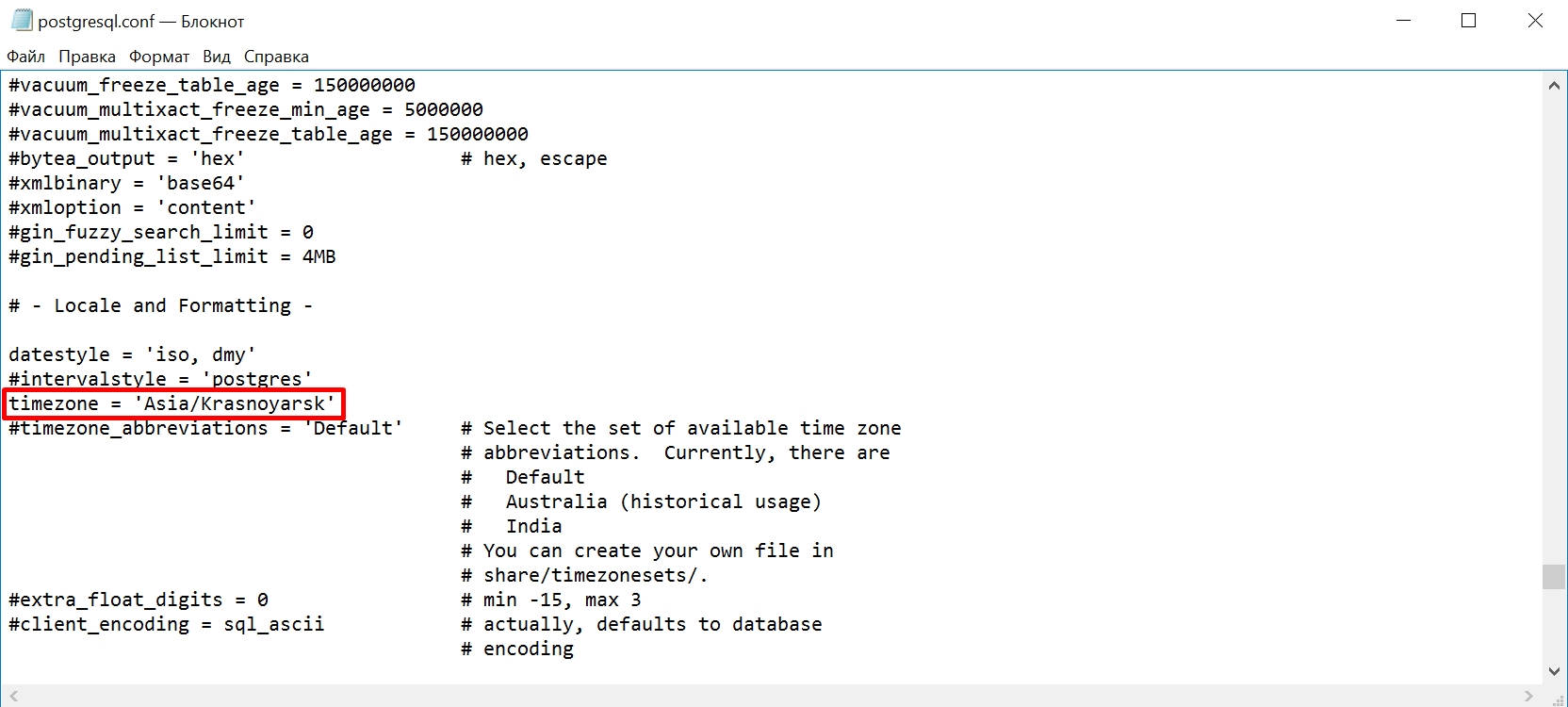Click the '# share/timezonesets/.' comment

pyautogui.click(x=585, y=575)
